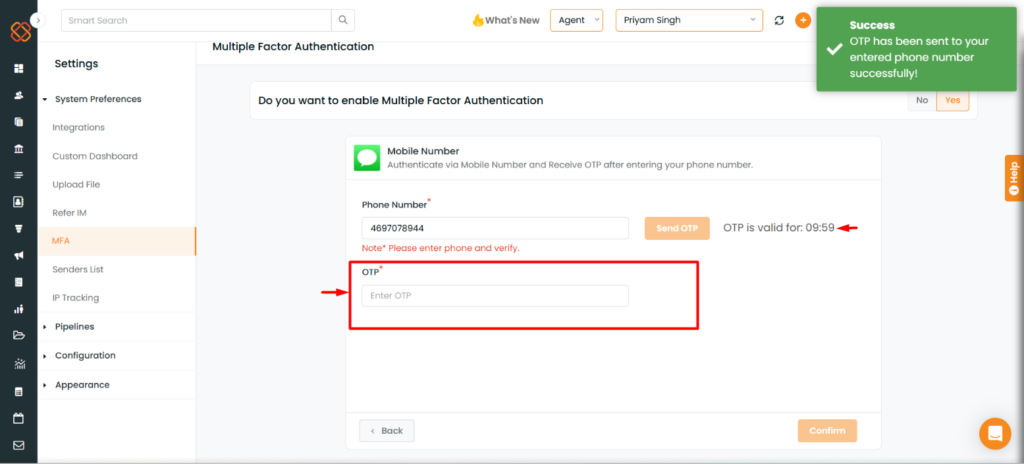Open the text lines list icon in sidebar

pos(18,175)
